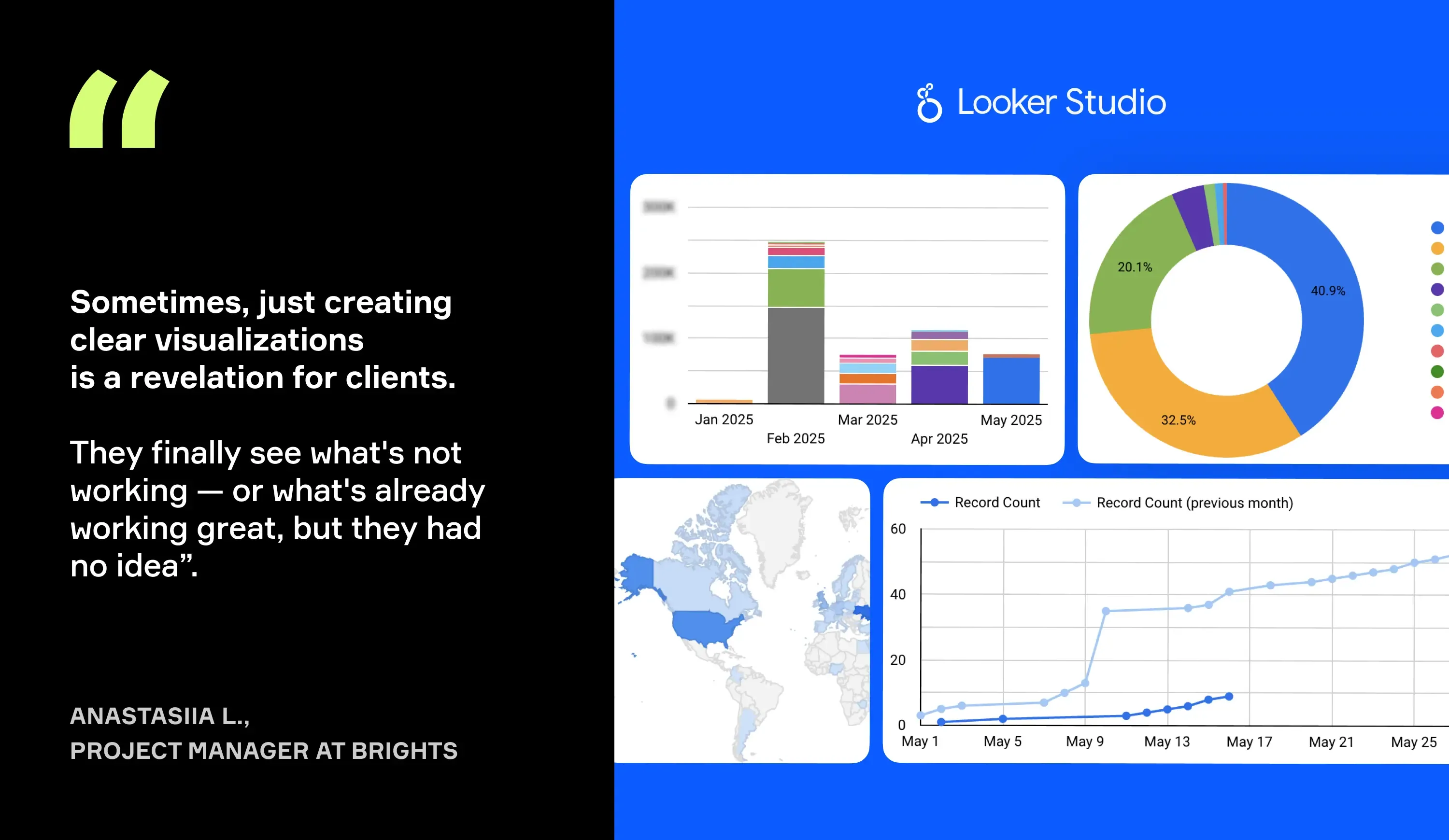Click the "May 2025" axis label
The image size is (1449, 840).
point(1011,420)
